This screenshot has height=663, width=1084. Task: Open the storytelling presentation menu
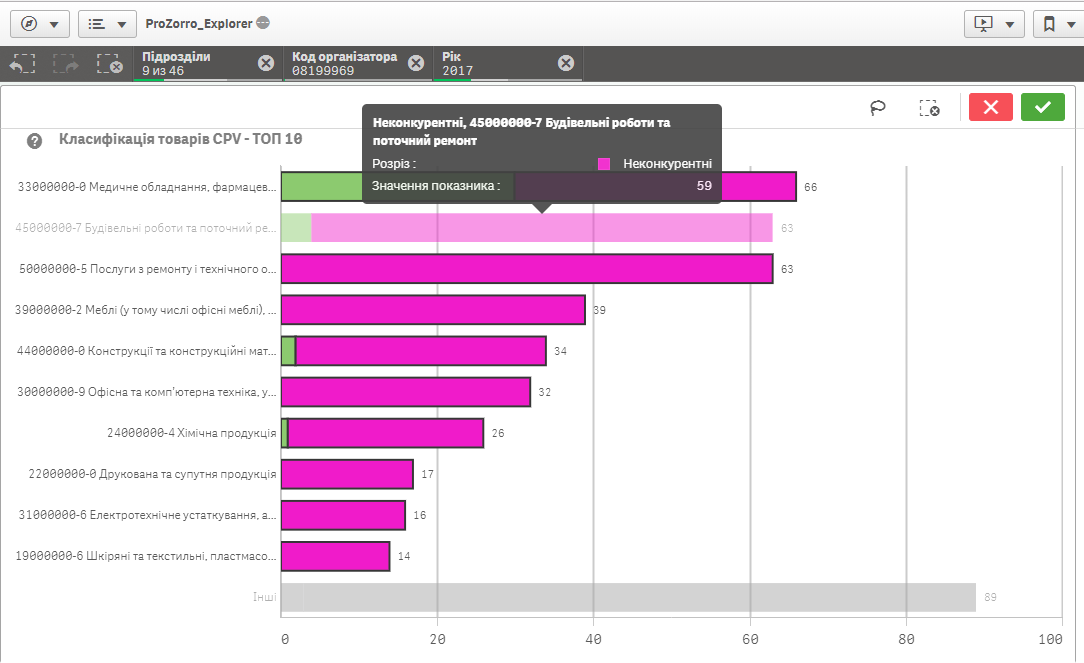click(x=994, y=24)
